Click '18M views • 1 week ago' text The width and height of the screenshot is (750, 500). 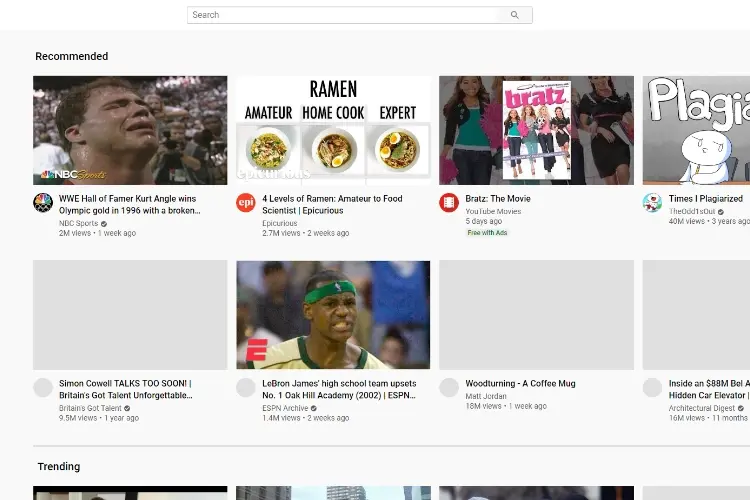[506, 406]
